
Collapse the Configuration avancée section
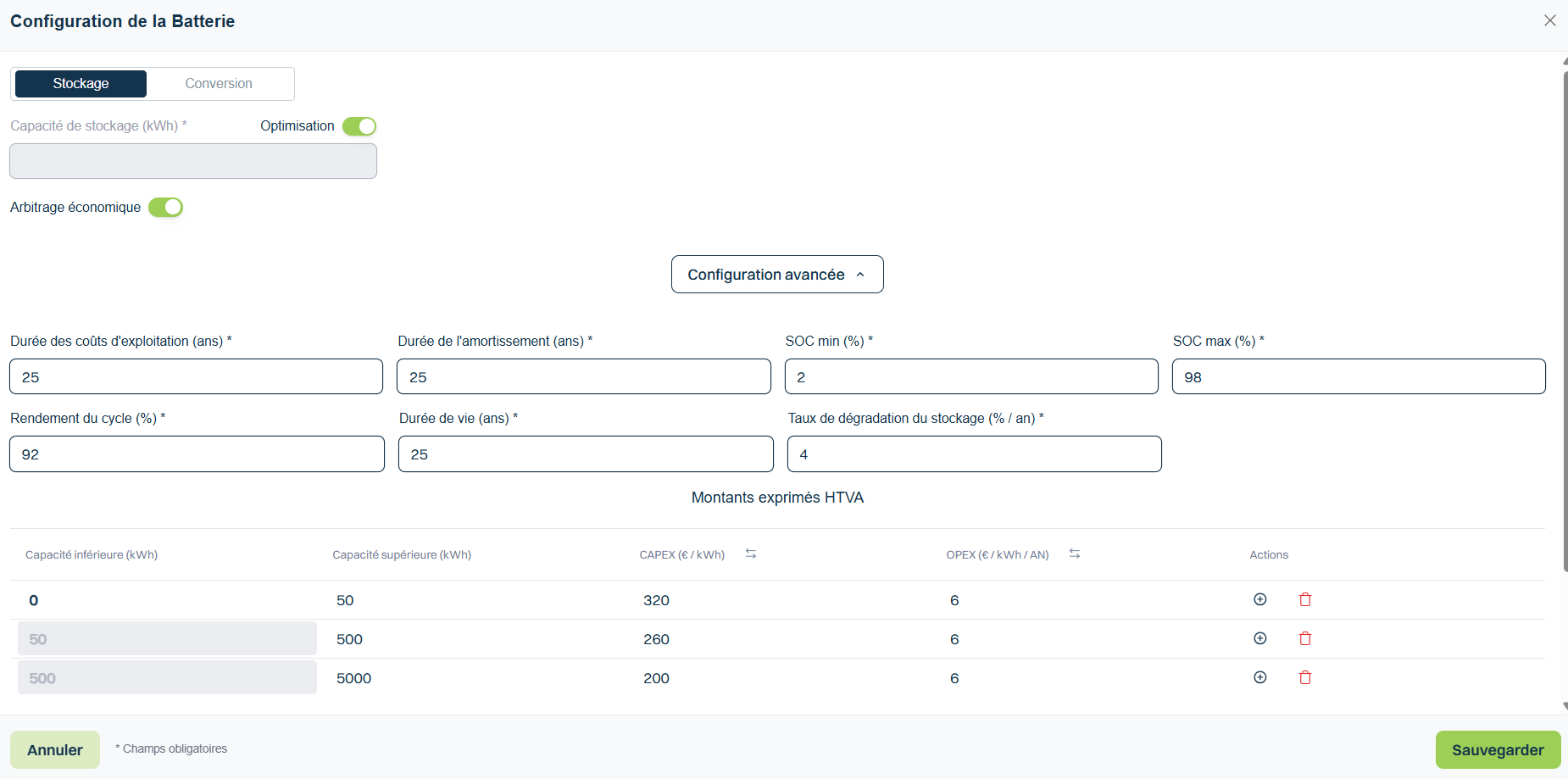[777, 275]
